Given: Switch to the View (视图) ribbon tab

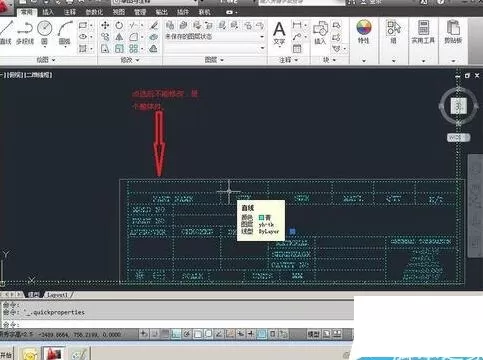Looking at the screenshot, I should tap(118, 12).
